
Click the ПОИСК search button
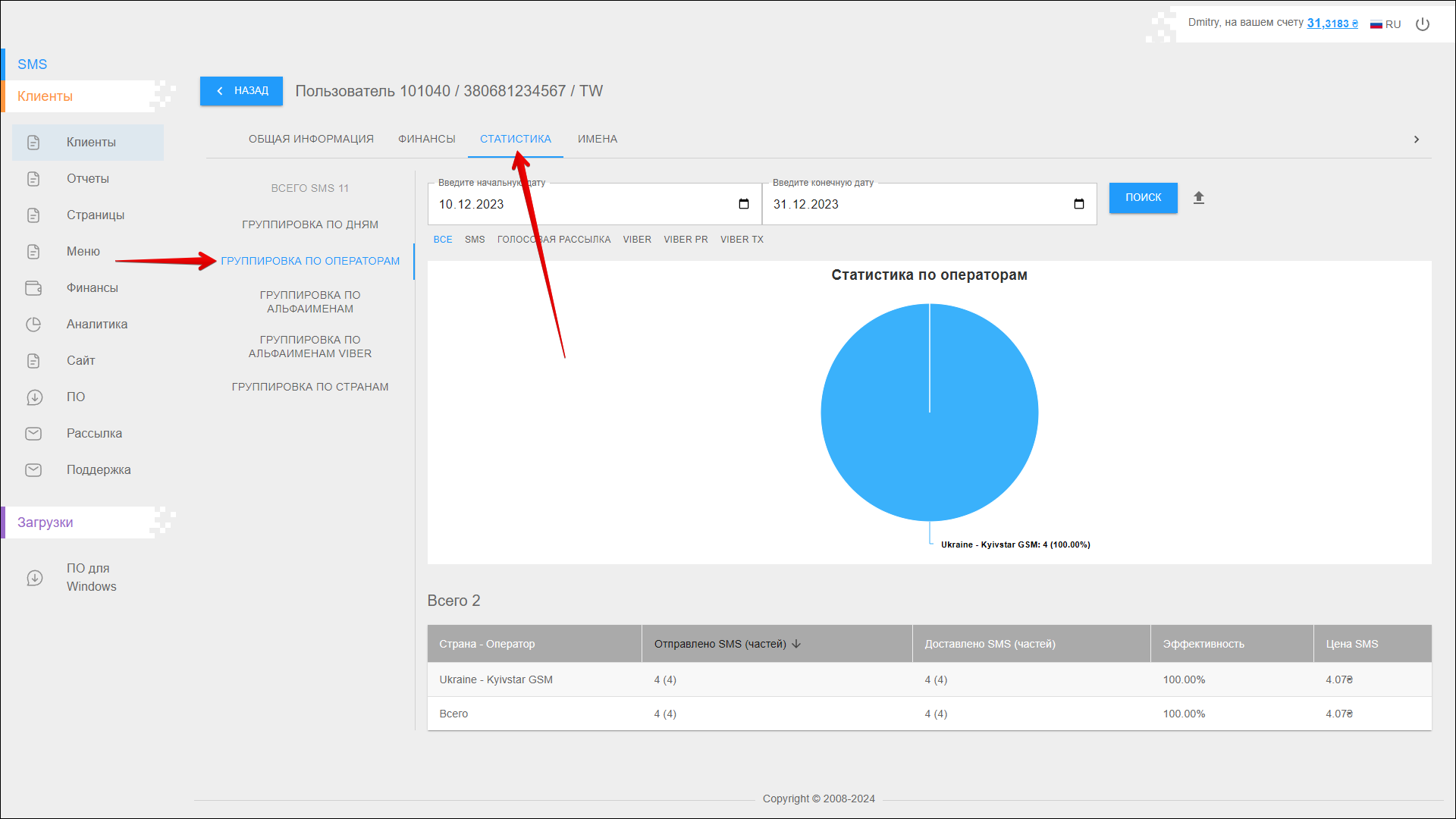1143,198
